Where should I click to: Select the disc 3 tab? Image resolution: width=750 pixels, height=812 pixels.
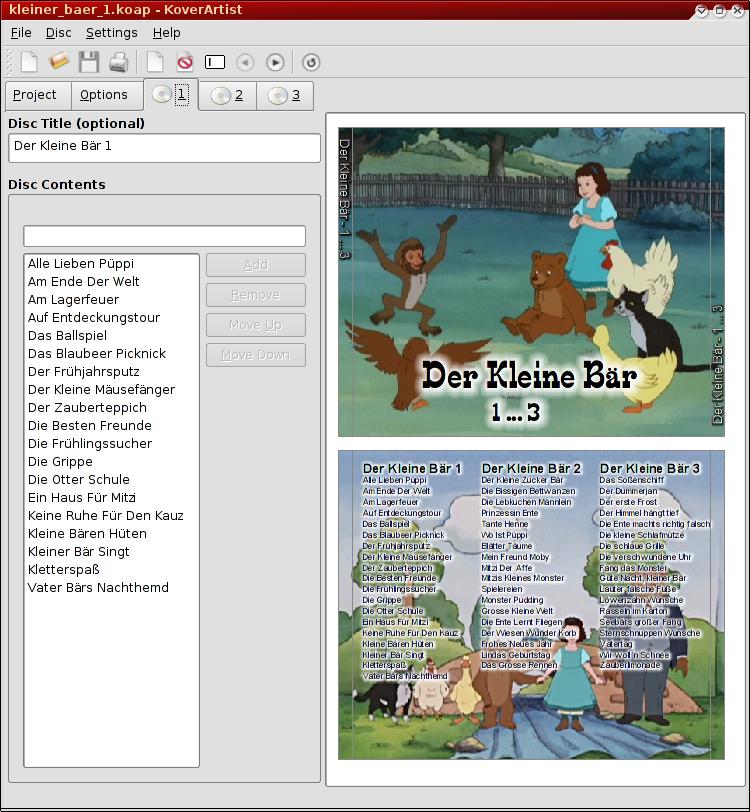285,96
